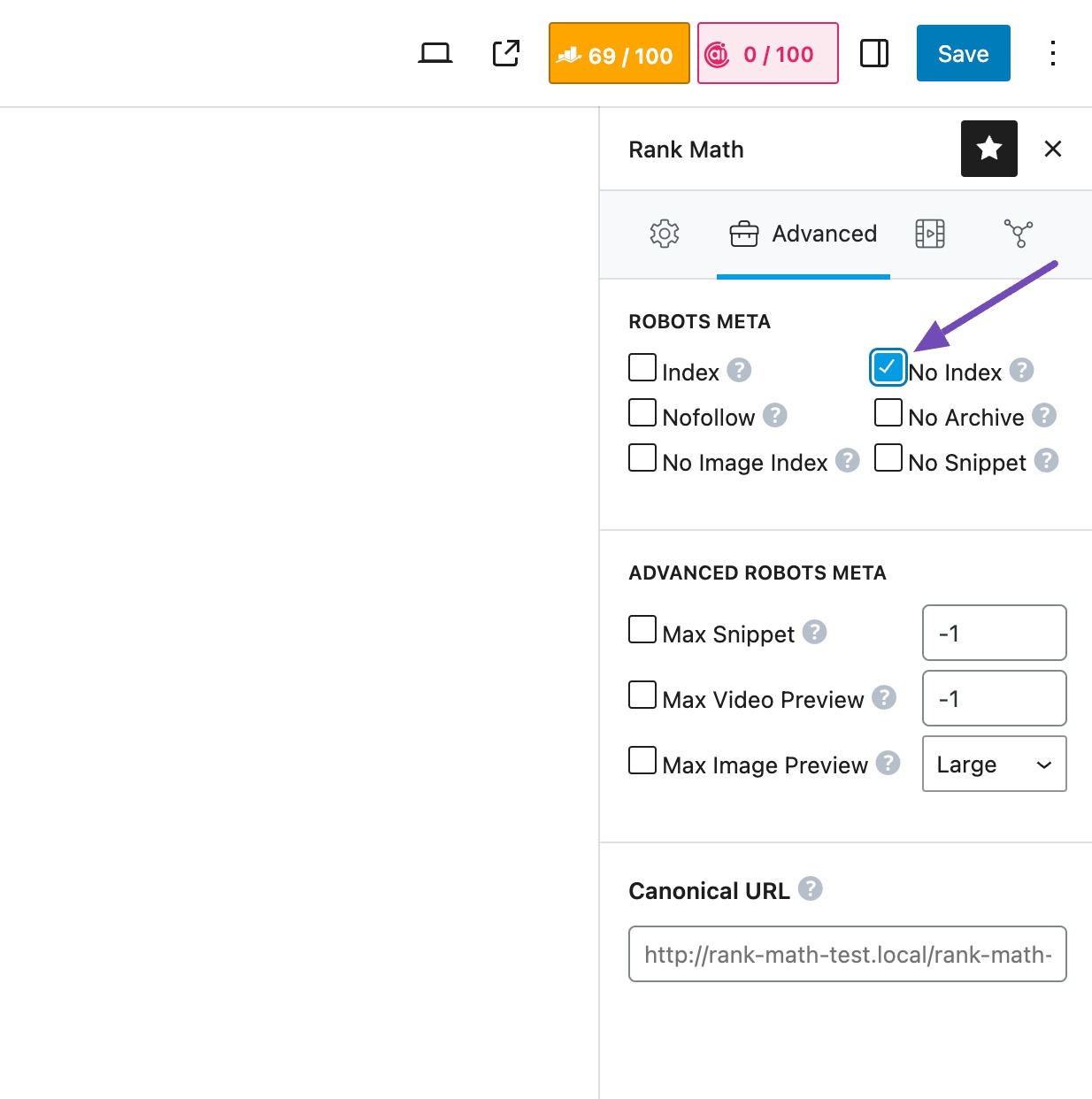Screen dimensions: 1092x1099
Task: Click help icon next to No Index
Action: click(x=1021, y=370)
